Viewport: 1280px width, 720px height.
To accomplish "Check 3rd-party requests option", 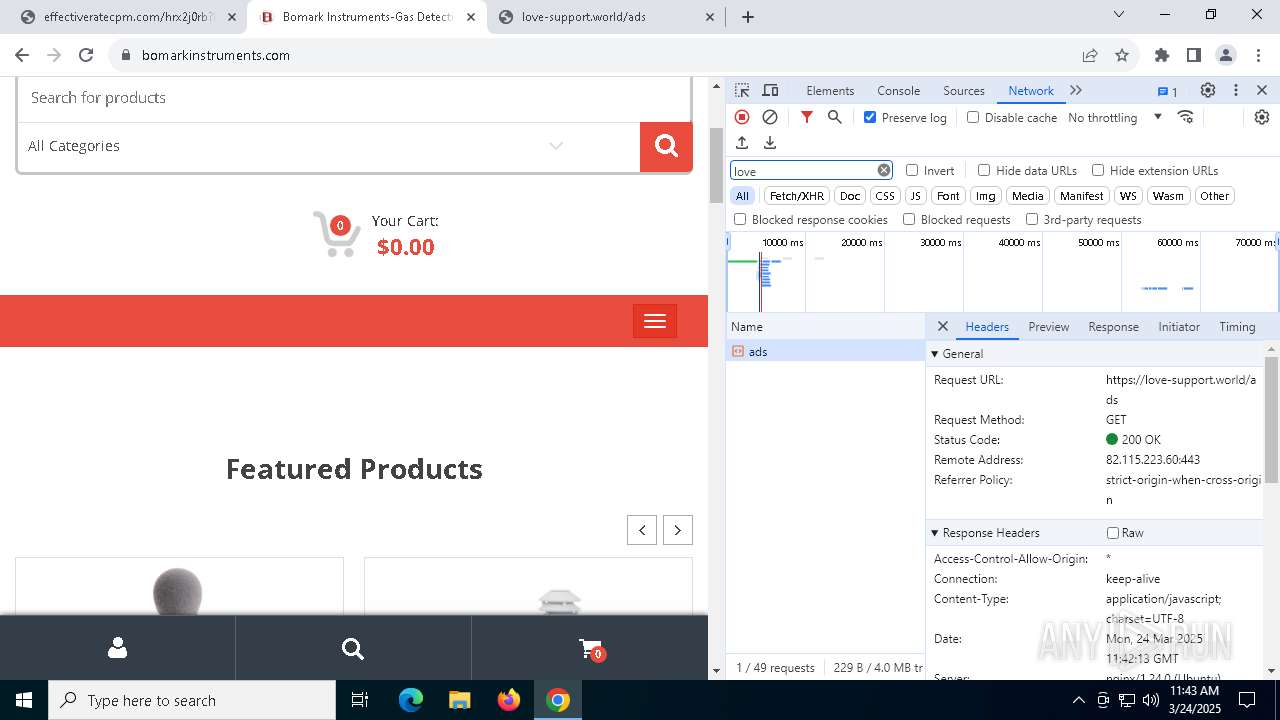I will [x=1032, y=219].
